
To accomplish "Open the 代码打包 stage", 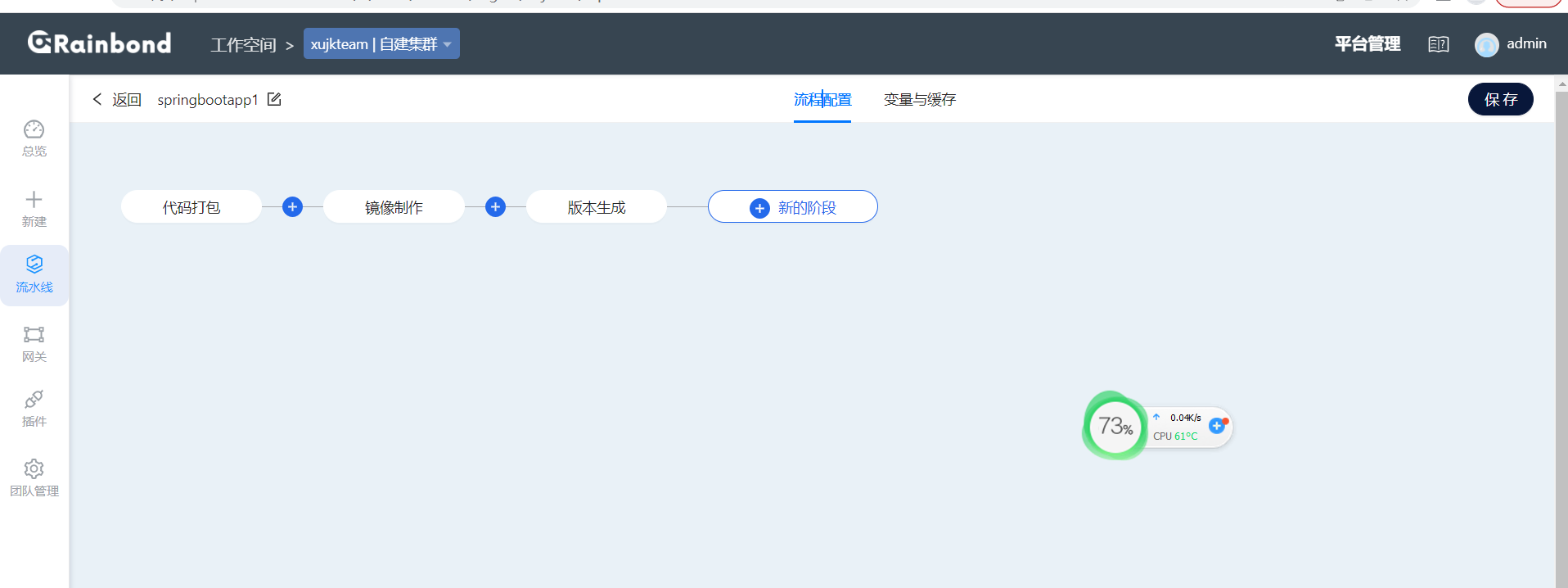I will tap(191, 206).
